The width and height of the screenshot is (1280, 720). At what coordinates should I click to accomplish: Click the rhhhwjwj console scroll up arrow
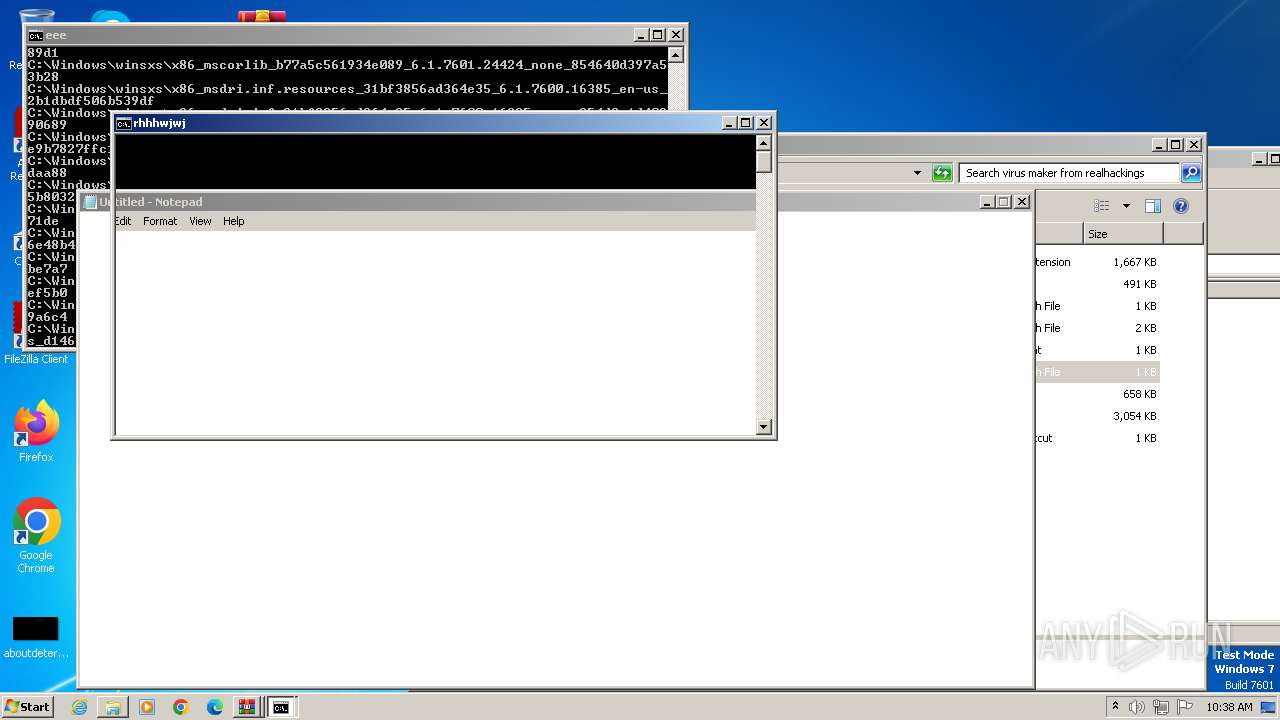pos(764,142)
